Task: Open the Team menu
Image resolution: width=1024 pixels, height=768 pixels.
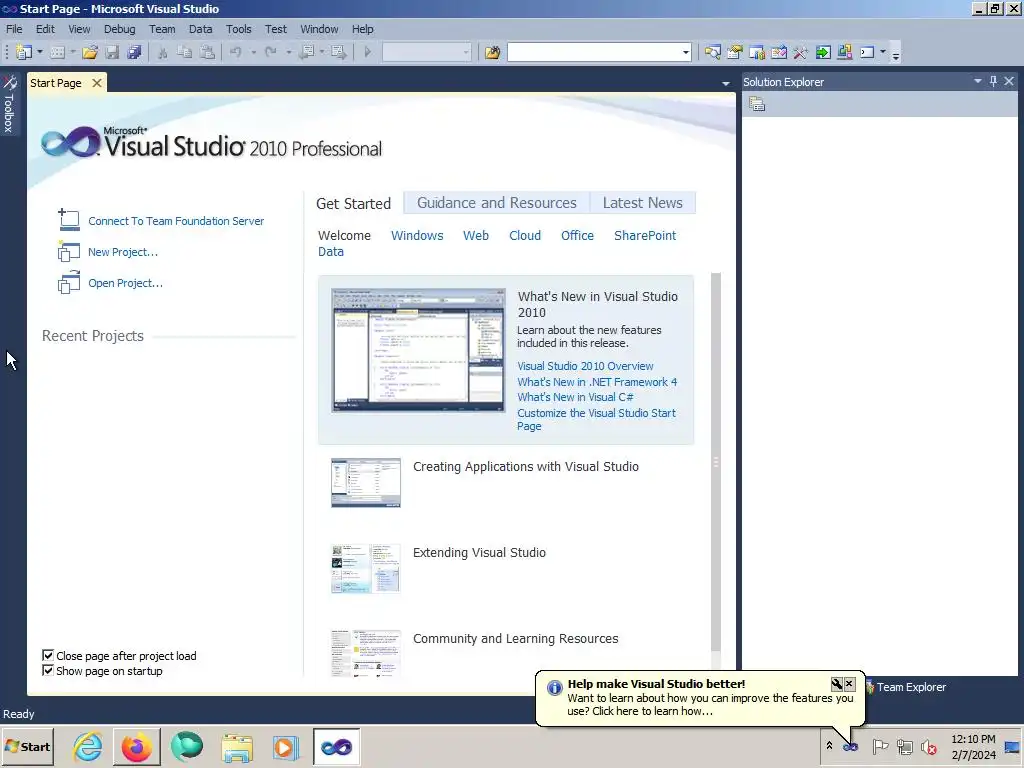Action: click(162, 29)
